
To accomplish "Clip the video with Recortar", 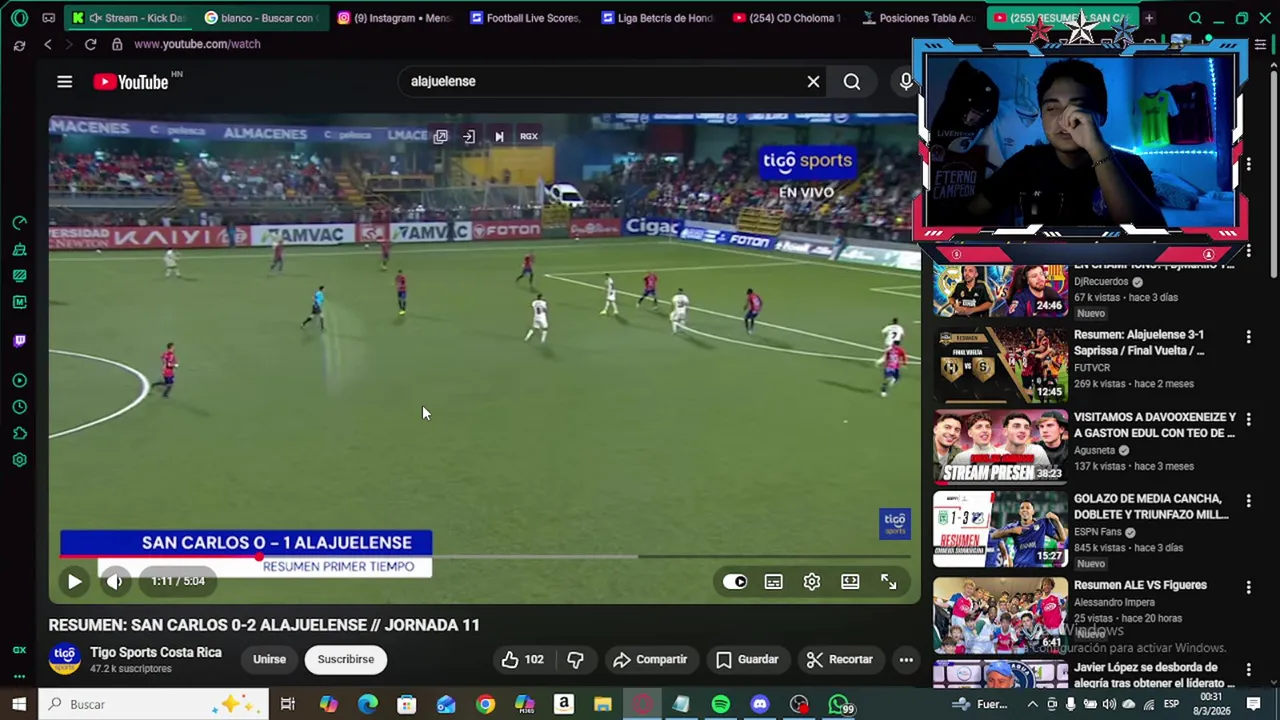I will point(840,659).
